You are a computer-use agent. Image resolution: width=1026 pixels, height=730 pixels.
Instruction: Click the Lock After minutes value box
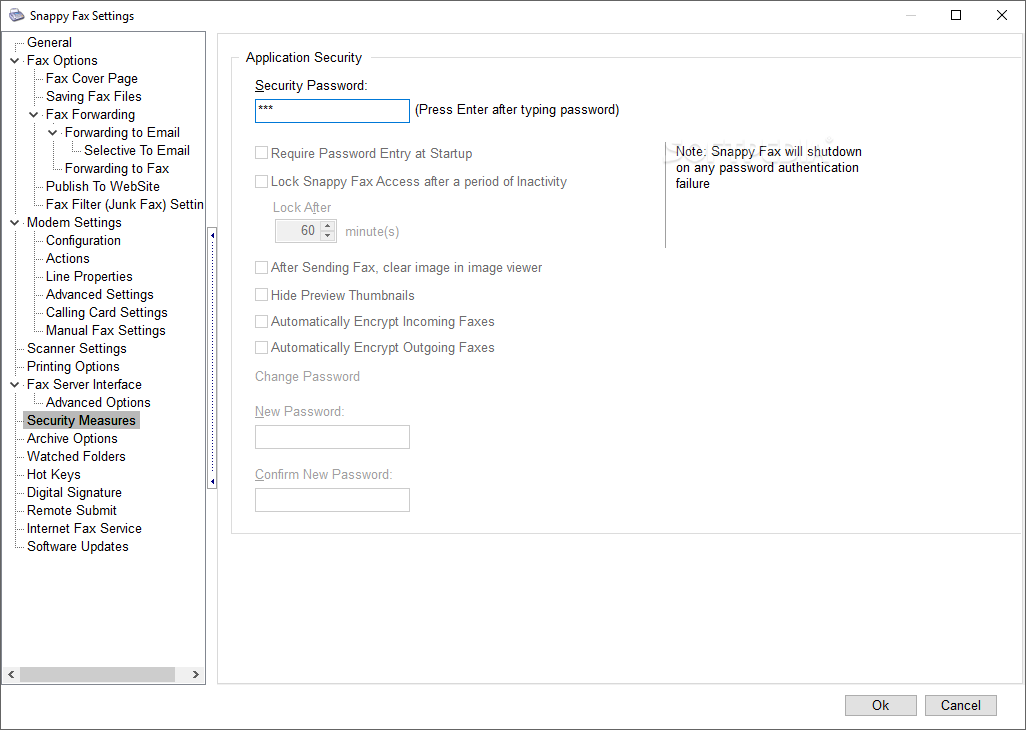point(298,231)
